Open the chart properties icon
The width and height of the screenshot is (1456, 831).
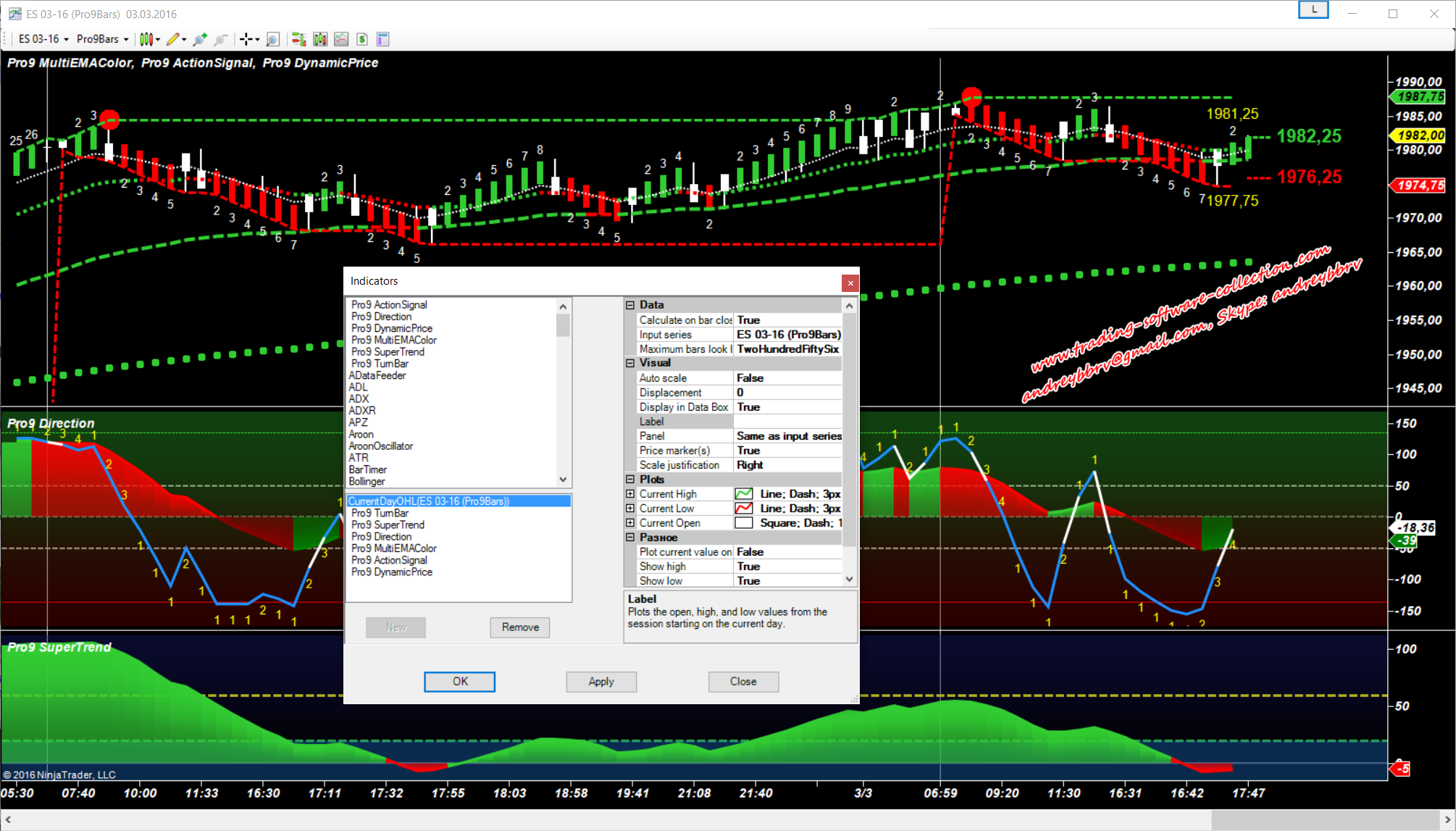coord(383,39)
